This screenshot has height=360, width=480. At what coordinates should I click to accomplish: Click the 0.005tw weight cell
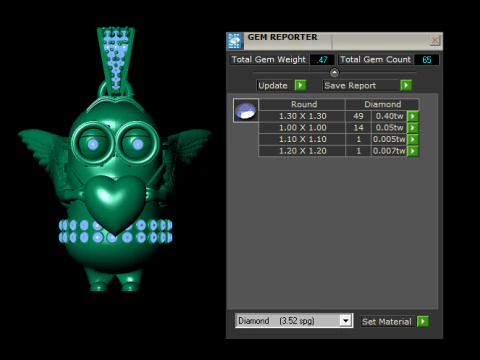click(389, 139)
